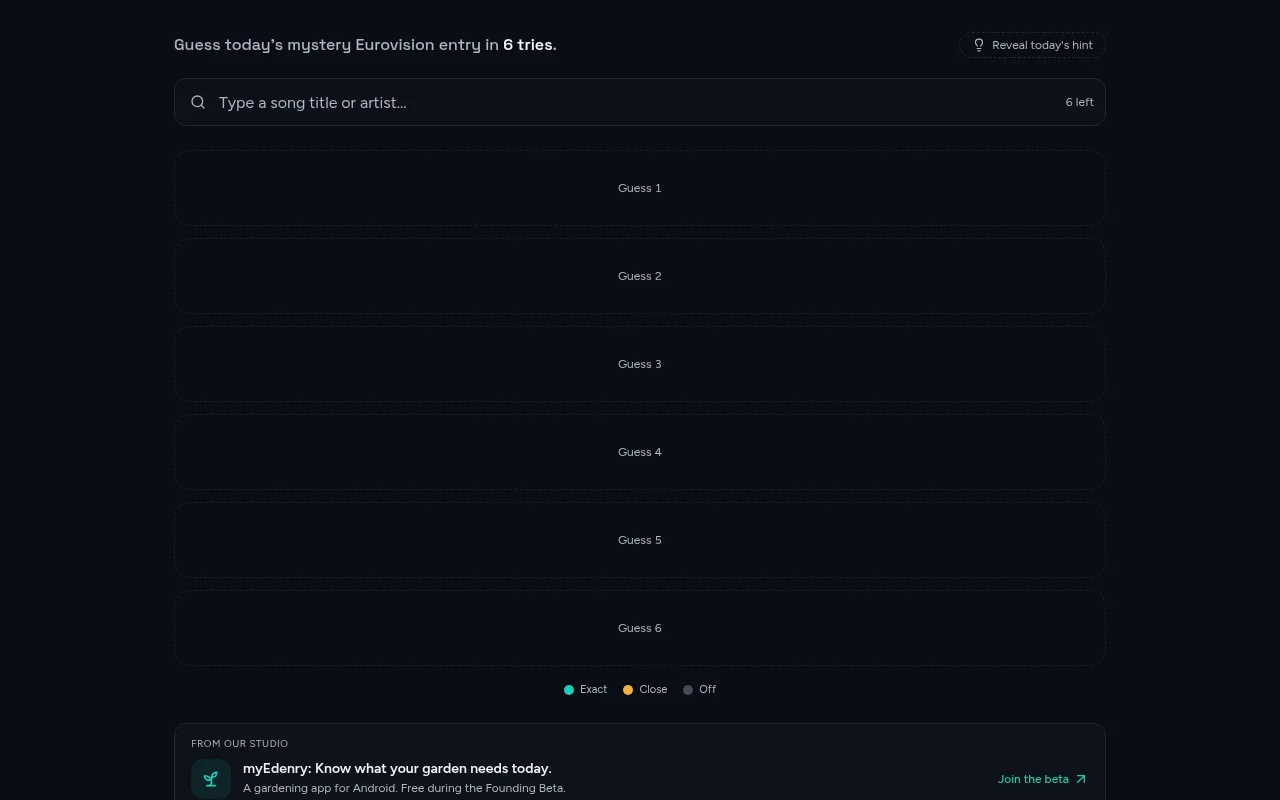Screen dimensions: 1280x800
Task: Select the Guess 3 slot
Action: (640, 364)
